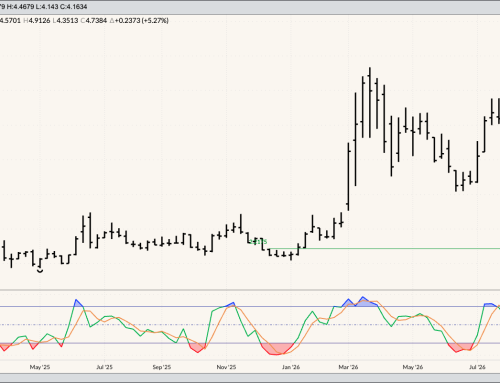Select the Jan '26 time axis label
Viewport: 500px width, 383px height.
[x=291, y=367]
